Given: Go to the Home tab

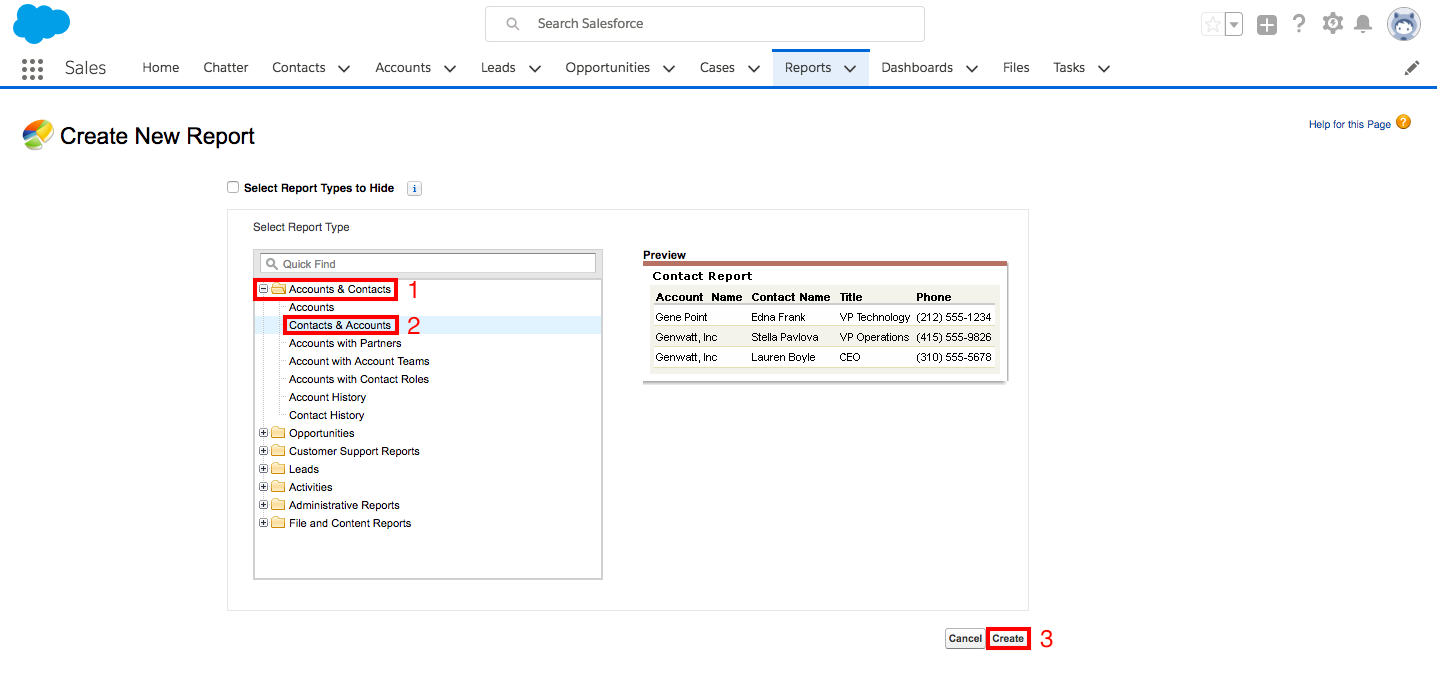Looking at the screenshot, I should click(x=161, y=68).
